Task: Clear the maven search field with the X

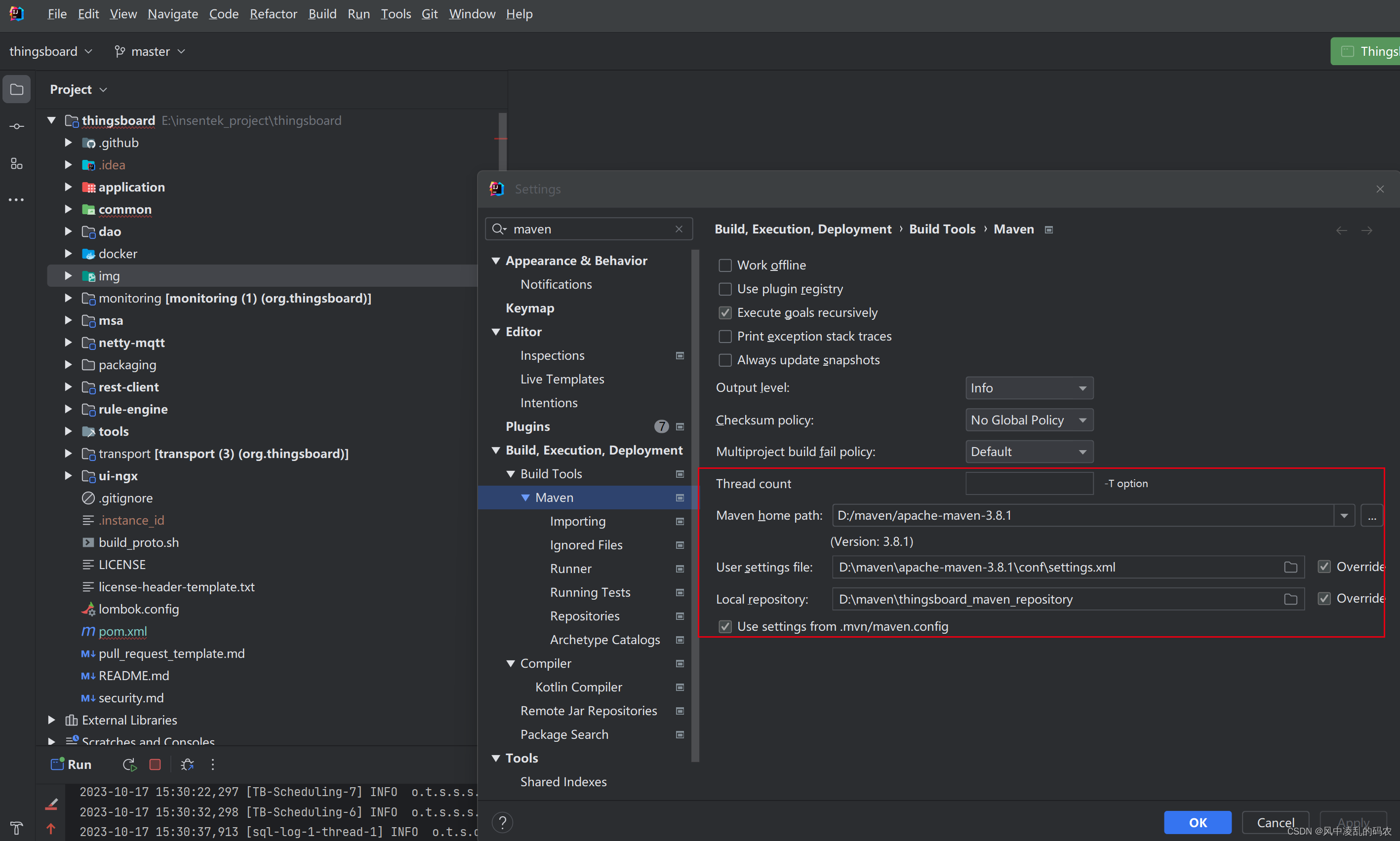Action: 679,229
